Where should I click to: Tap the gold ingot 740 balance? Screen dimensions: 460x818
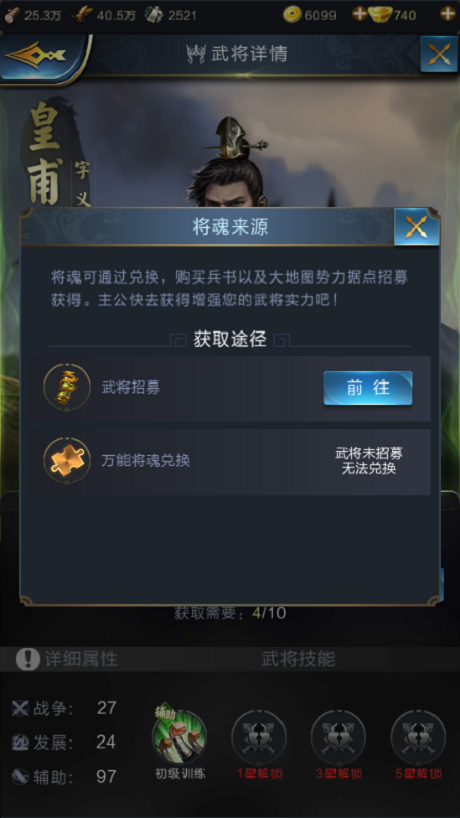[x=392, y=15]
